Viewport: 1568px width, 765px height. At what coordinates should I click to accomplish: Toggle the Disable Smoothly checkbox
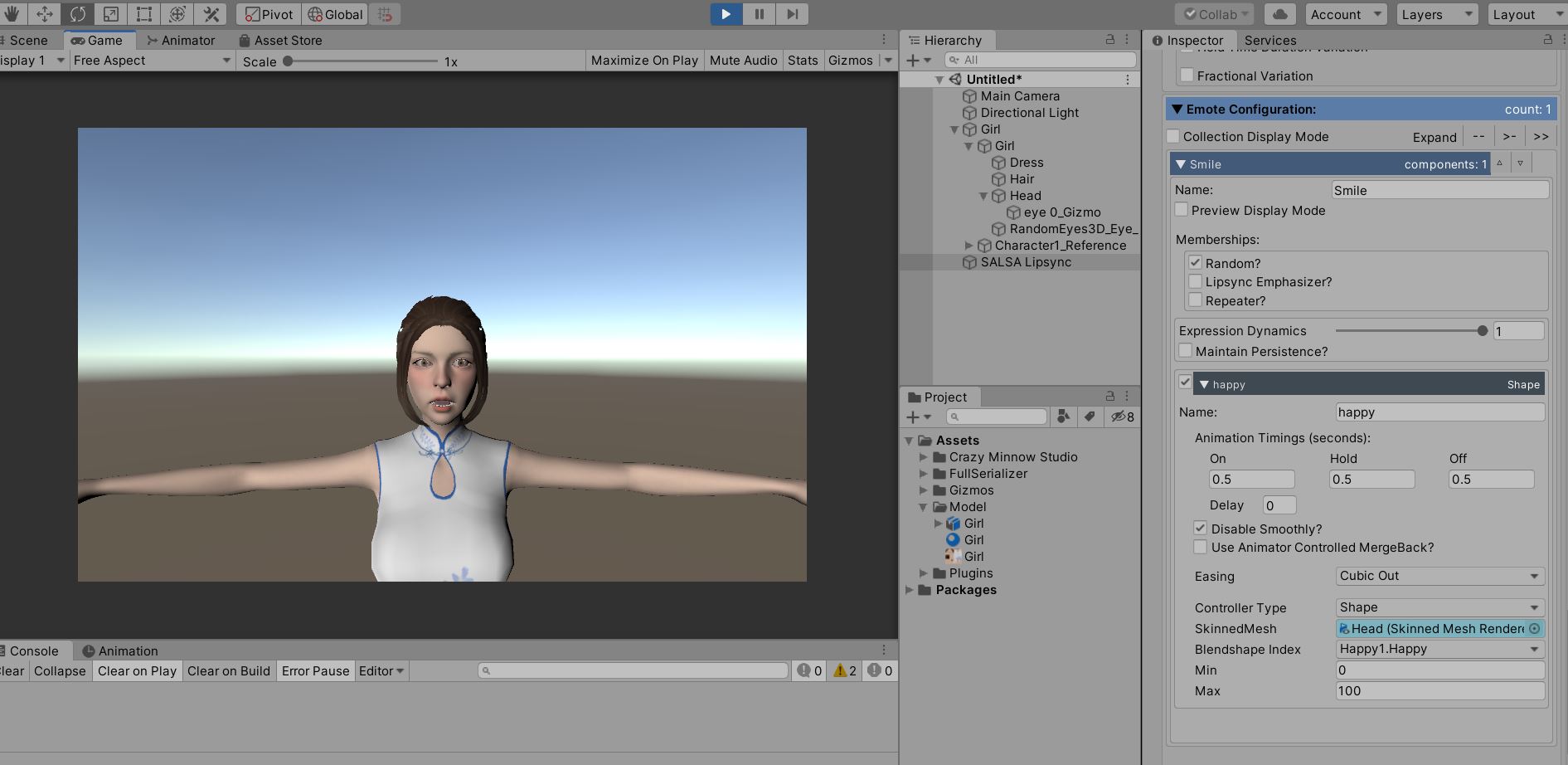point(1200,528)
